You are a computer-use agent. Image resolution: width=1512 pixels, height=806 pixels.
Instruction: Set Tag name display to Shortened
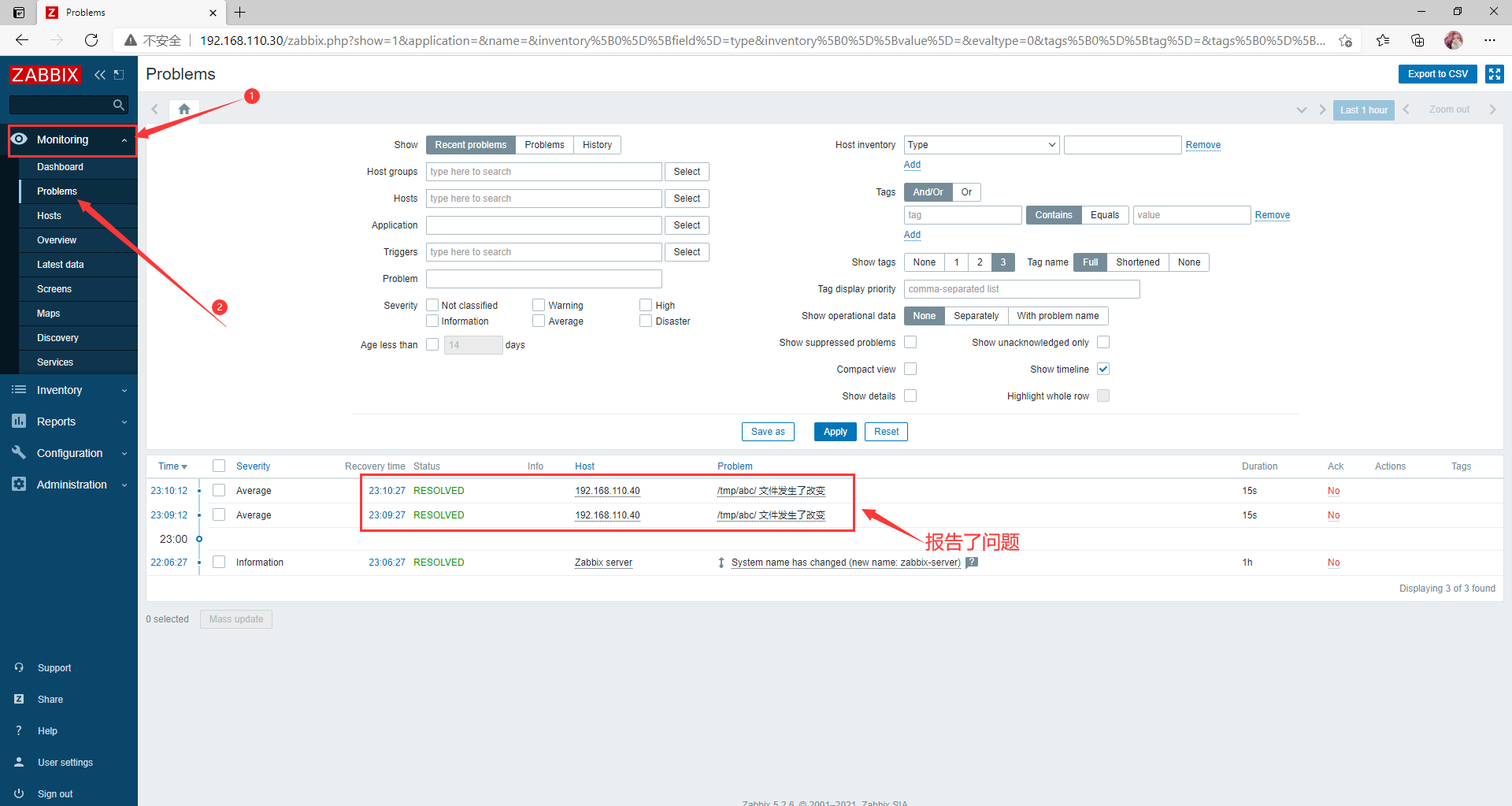pyautogui.click(x=1137, y=262)
